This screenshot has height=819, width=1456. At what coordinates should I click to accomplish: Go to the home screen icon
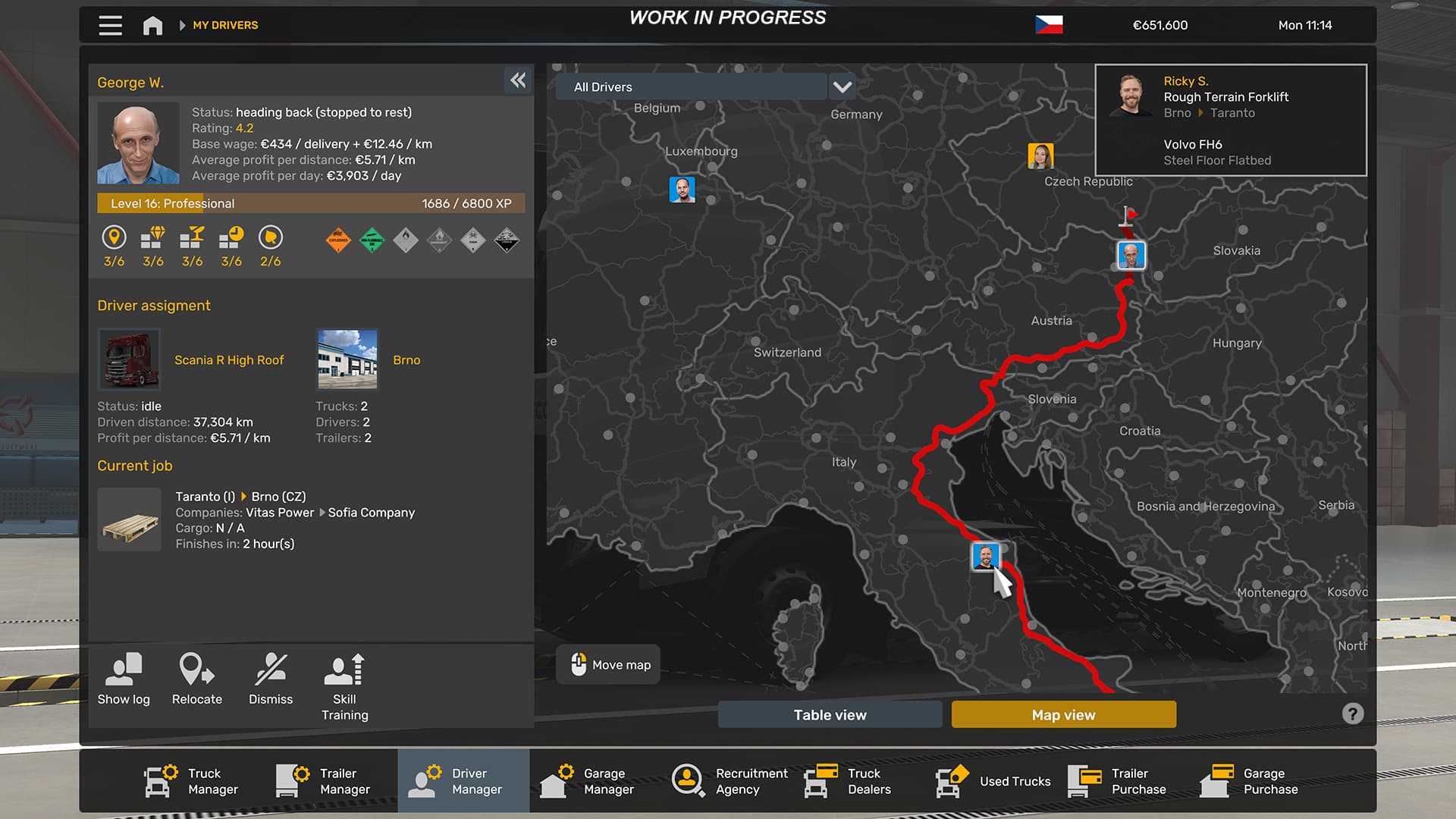(x=152, y=25)
